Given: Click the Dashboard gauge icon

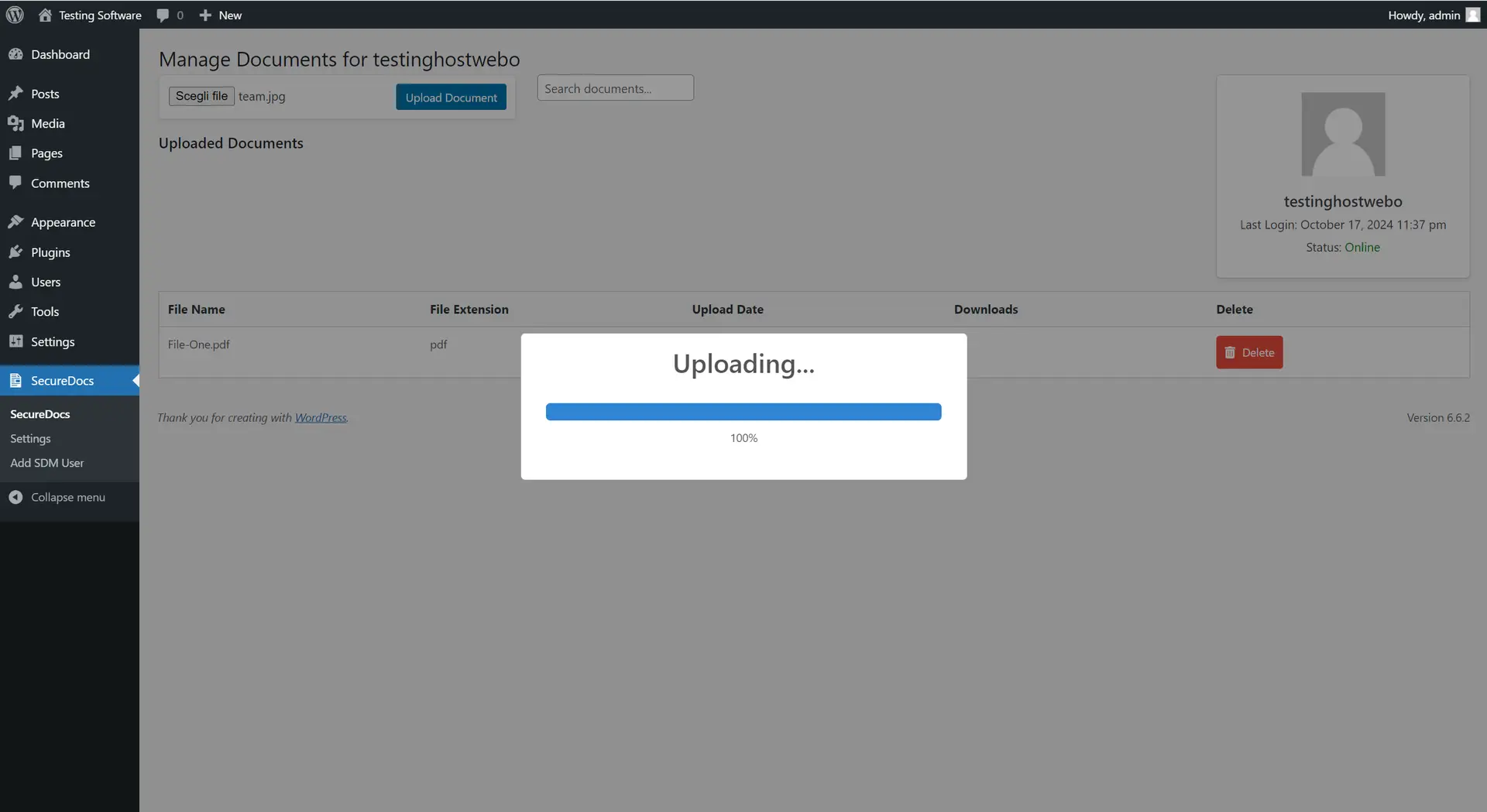Looking at the screenshot, I should 15,54.
